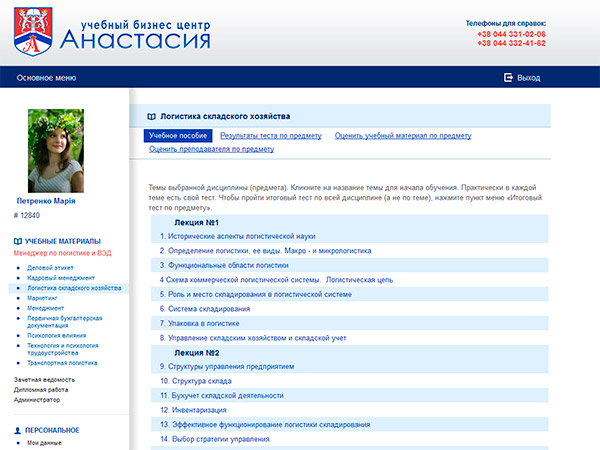
Task: Switch to the Учебное пособие tab
Action: (177, 135)
